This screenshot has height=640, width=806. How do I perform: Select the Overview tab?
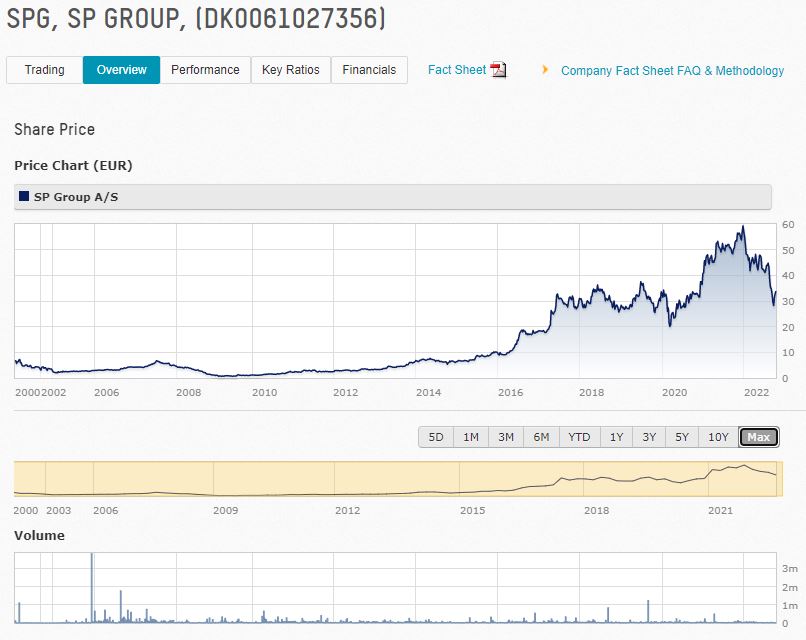click(121, 70)
